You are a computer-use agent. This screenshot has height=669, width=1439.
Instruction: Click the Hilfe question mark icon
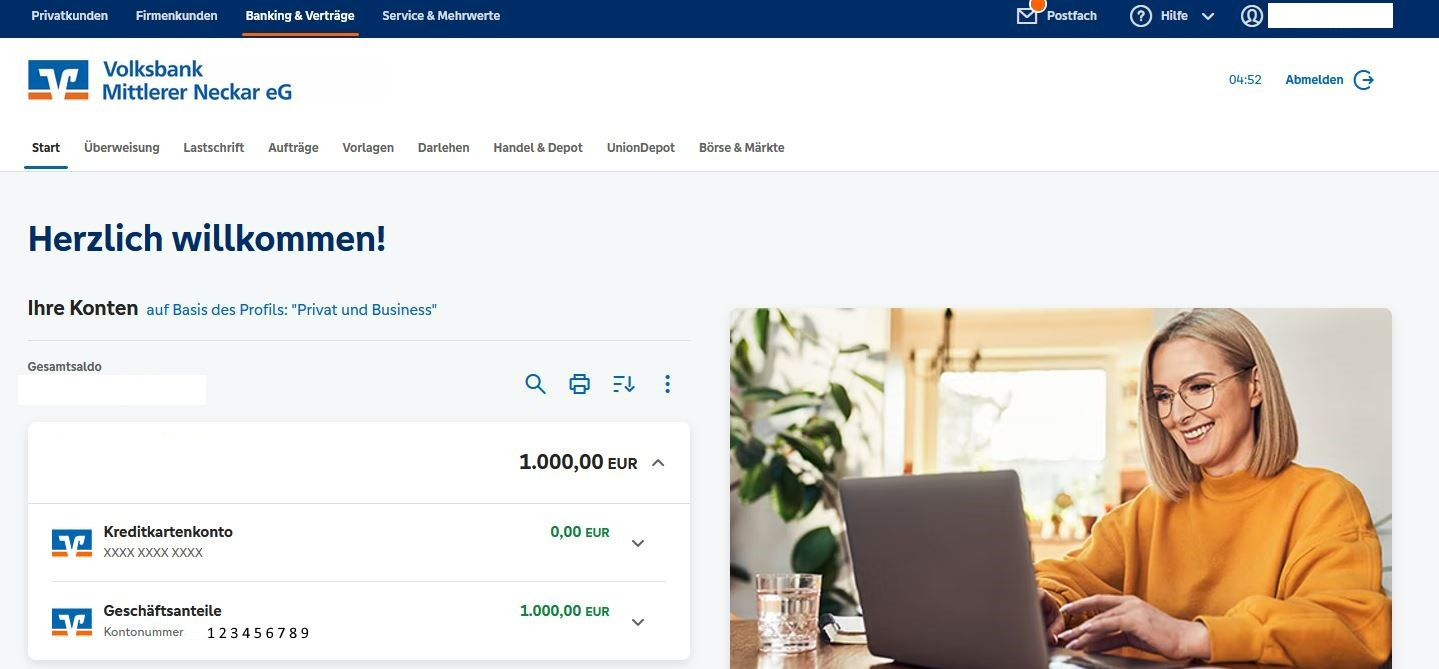pyautogui.click(x=1141, y=16)
